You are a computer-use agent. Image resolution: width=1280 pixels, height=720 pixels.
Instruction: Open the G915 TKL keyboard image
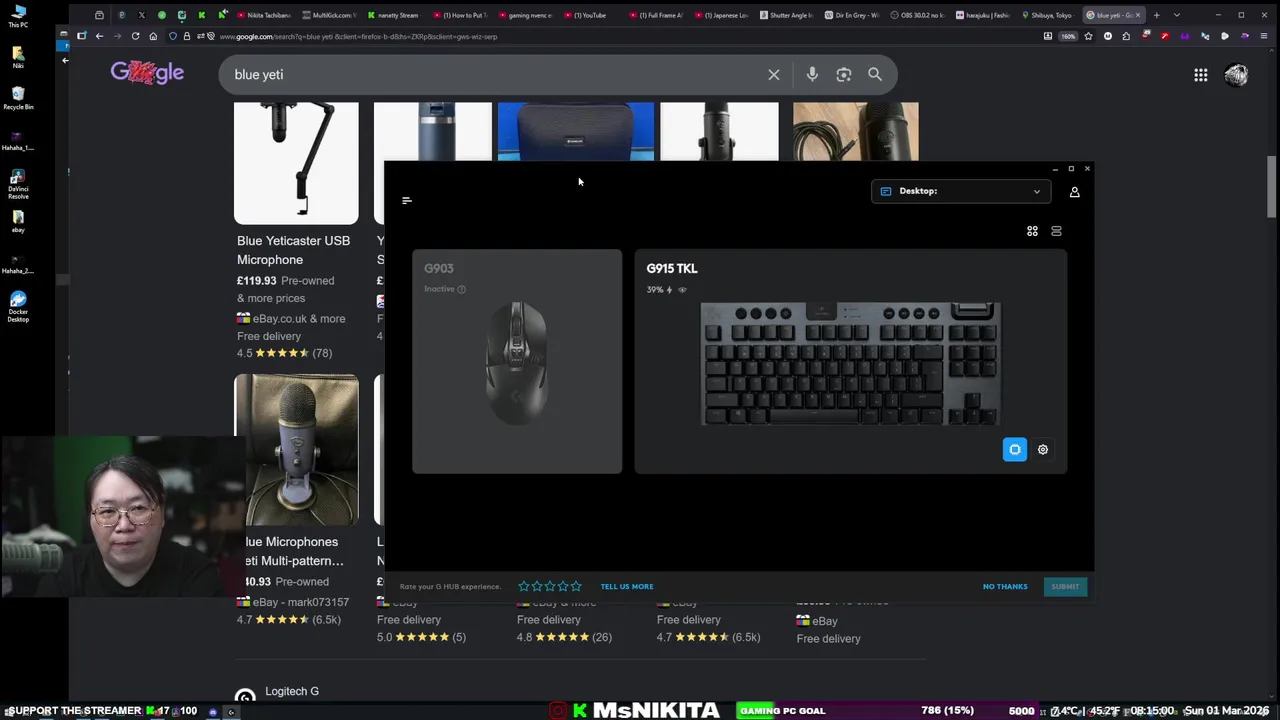coord(850,364)
